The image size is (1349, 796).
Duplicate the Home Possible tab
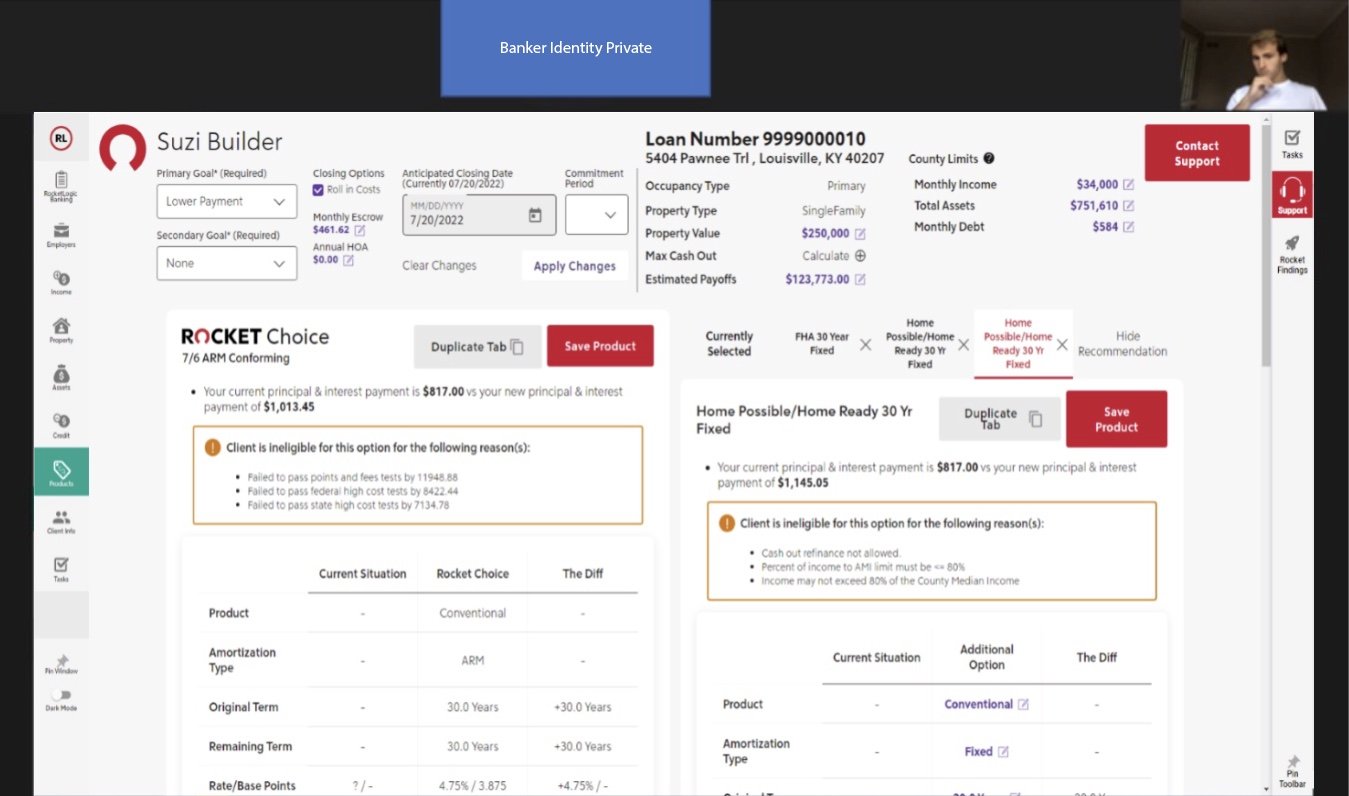click(x=999, y=419)
